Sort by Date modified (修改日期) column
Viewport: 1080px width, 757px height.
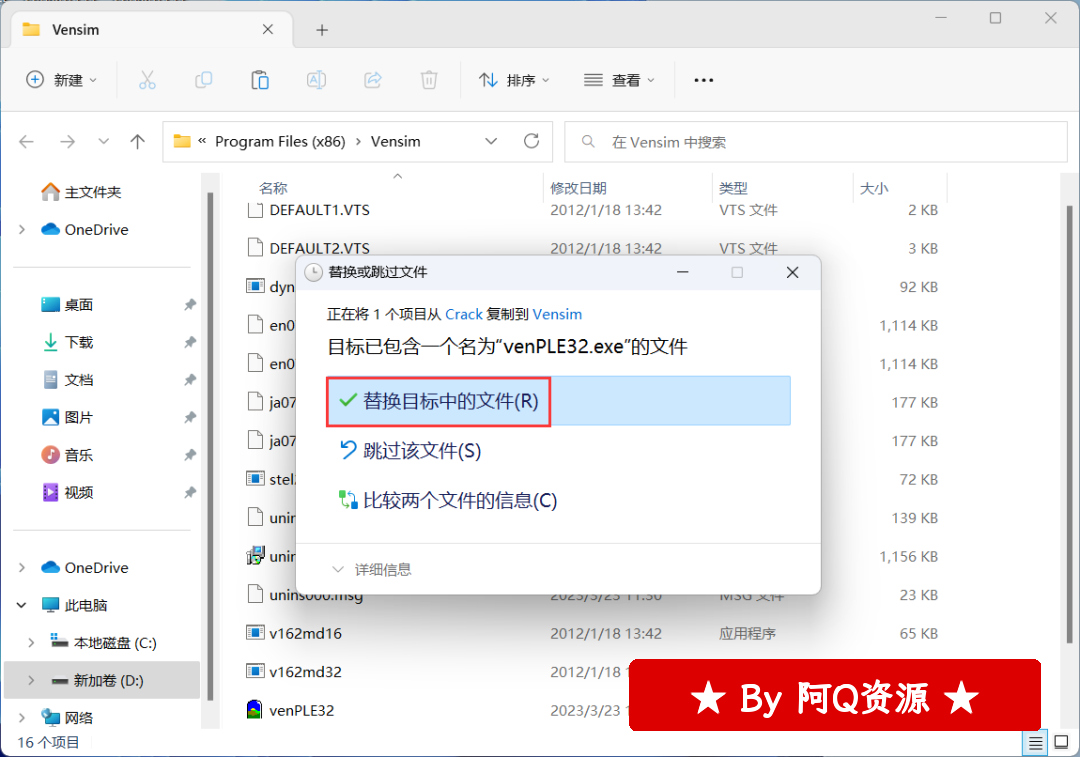578,188
